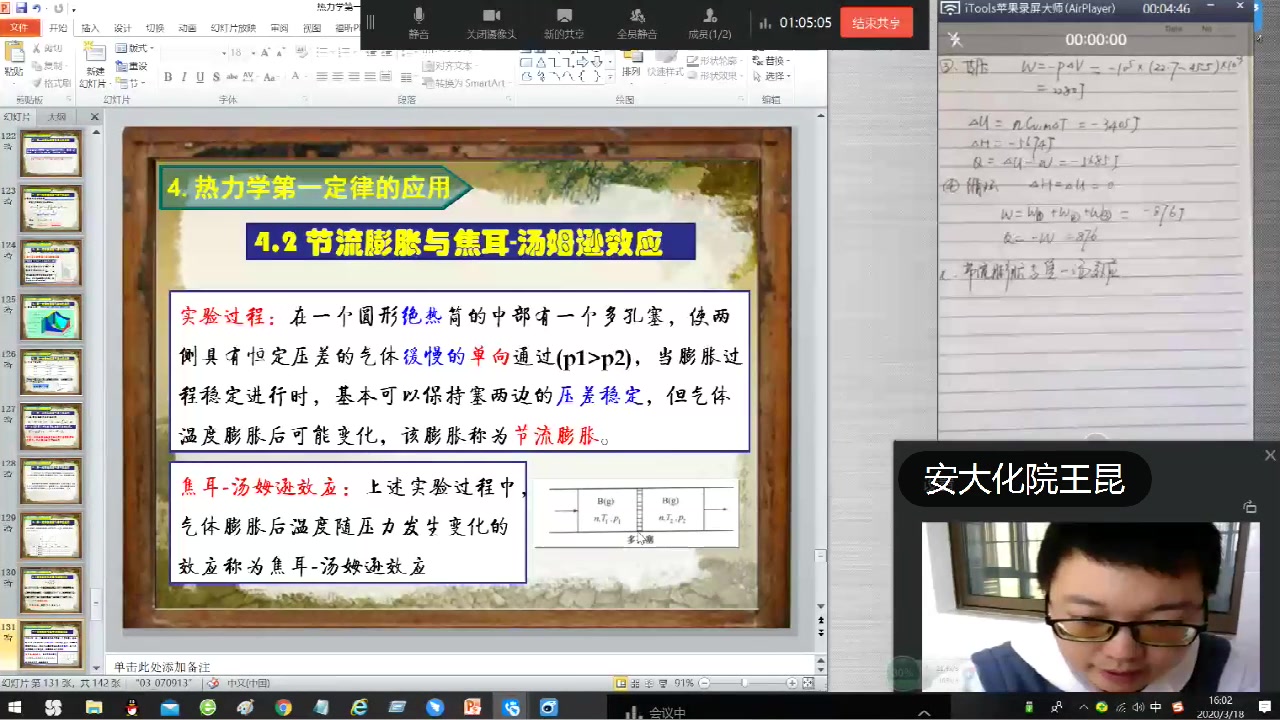Select slide thumbnail 125

point(52,317)
